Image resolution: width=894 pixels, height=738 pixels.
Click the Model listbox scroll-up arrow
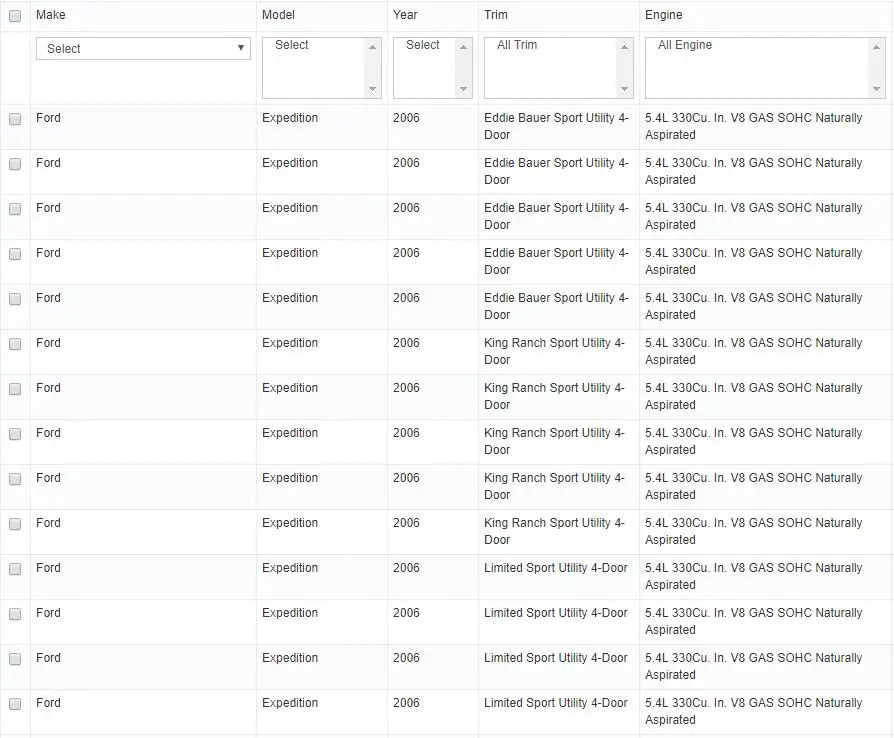coord(372,47)
